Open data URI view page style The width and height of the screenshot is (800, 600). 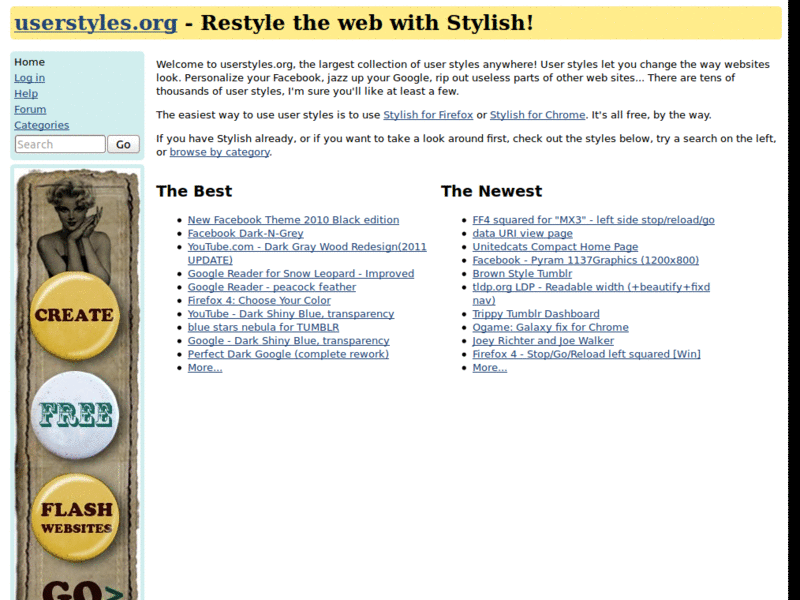tap(522, 234)
